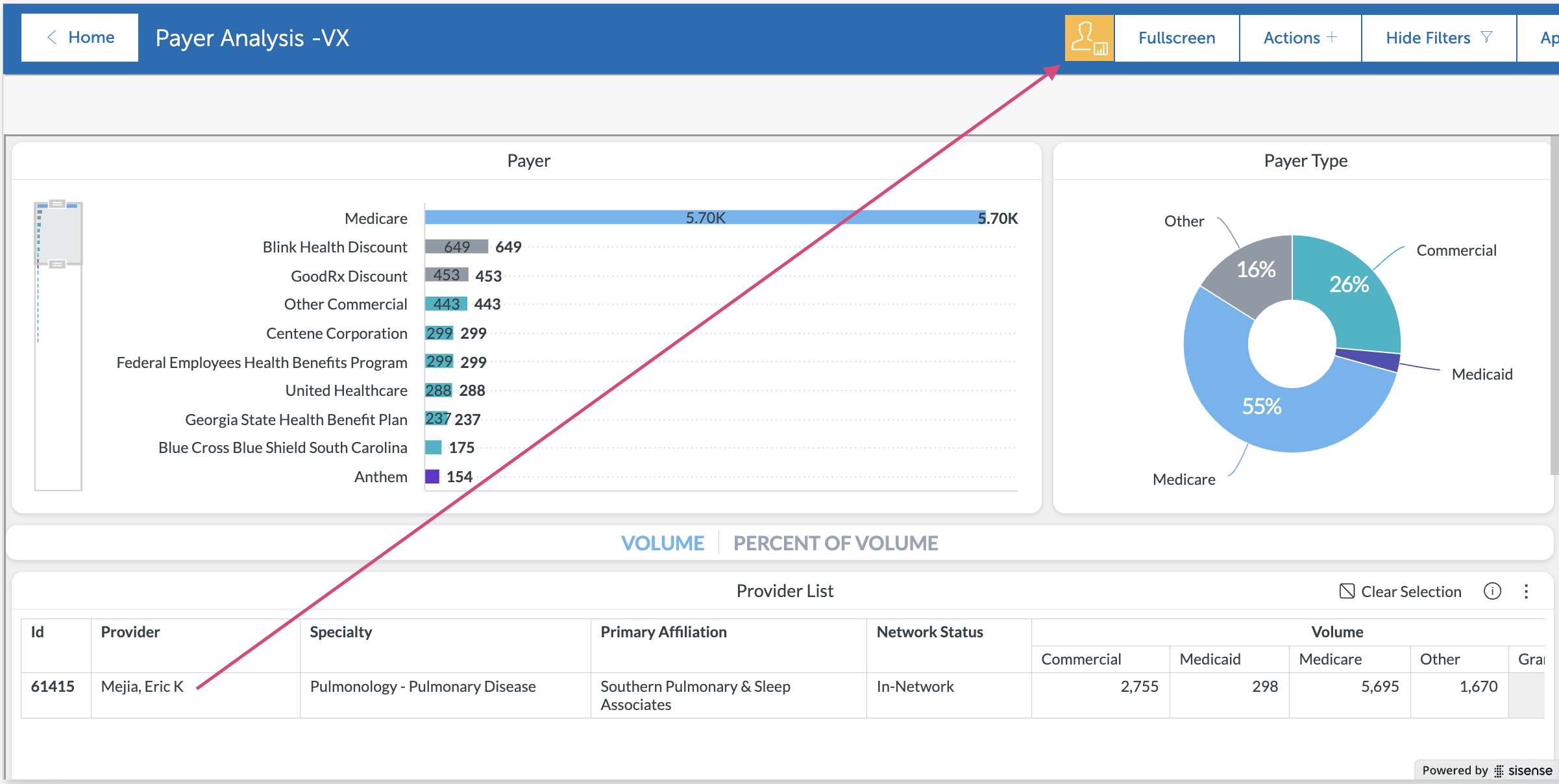Image resolution: width=1559 pixels, height=784 pixels.
Task: Toggle Hide Filters panel
Action: [x=1428, y=38]
